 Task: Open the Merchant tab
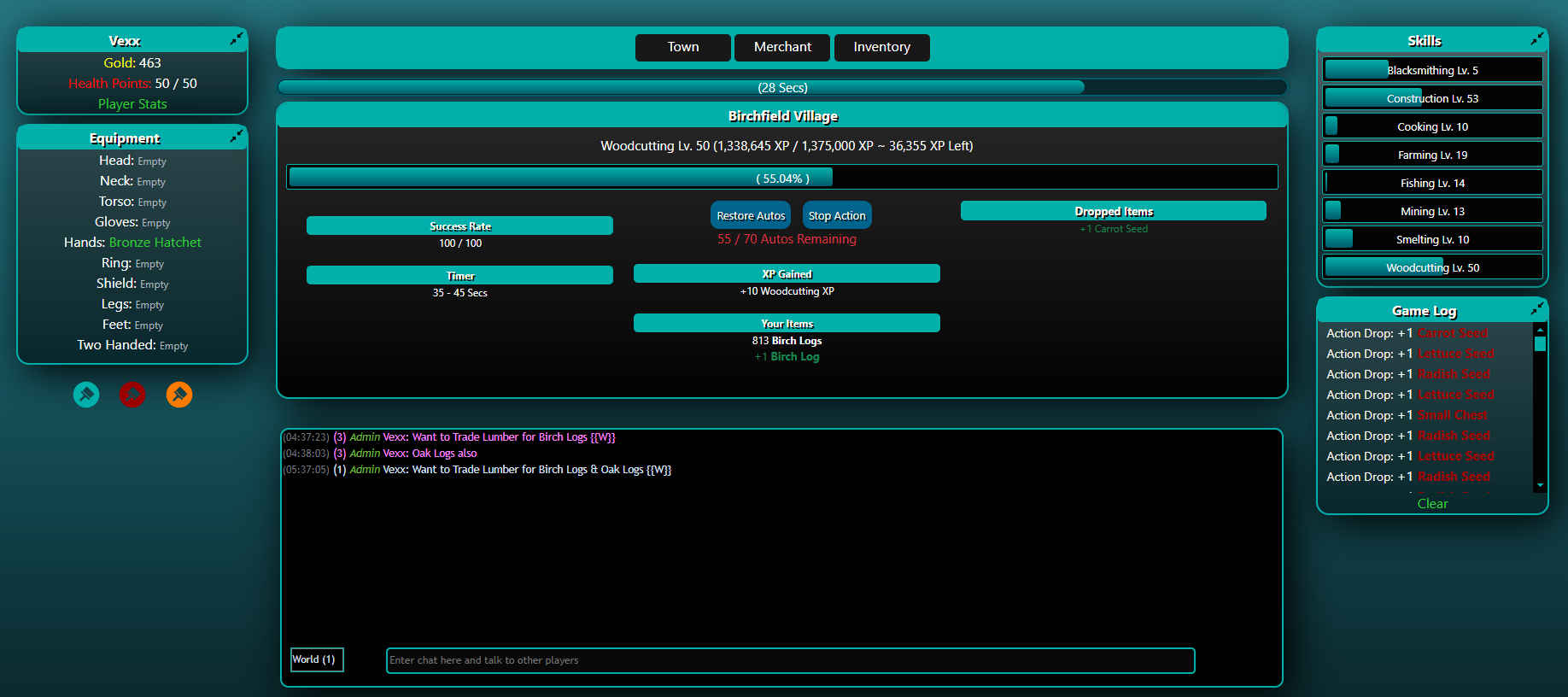(x=781, y=47)
